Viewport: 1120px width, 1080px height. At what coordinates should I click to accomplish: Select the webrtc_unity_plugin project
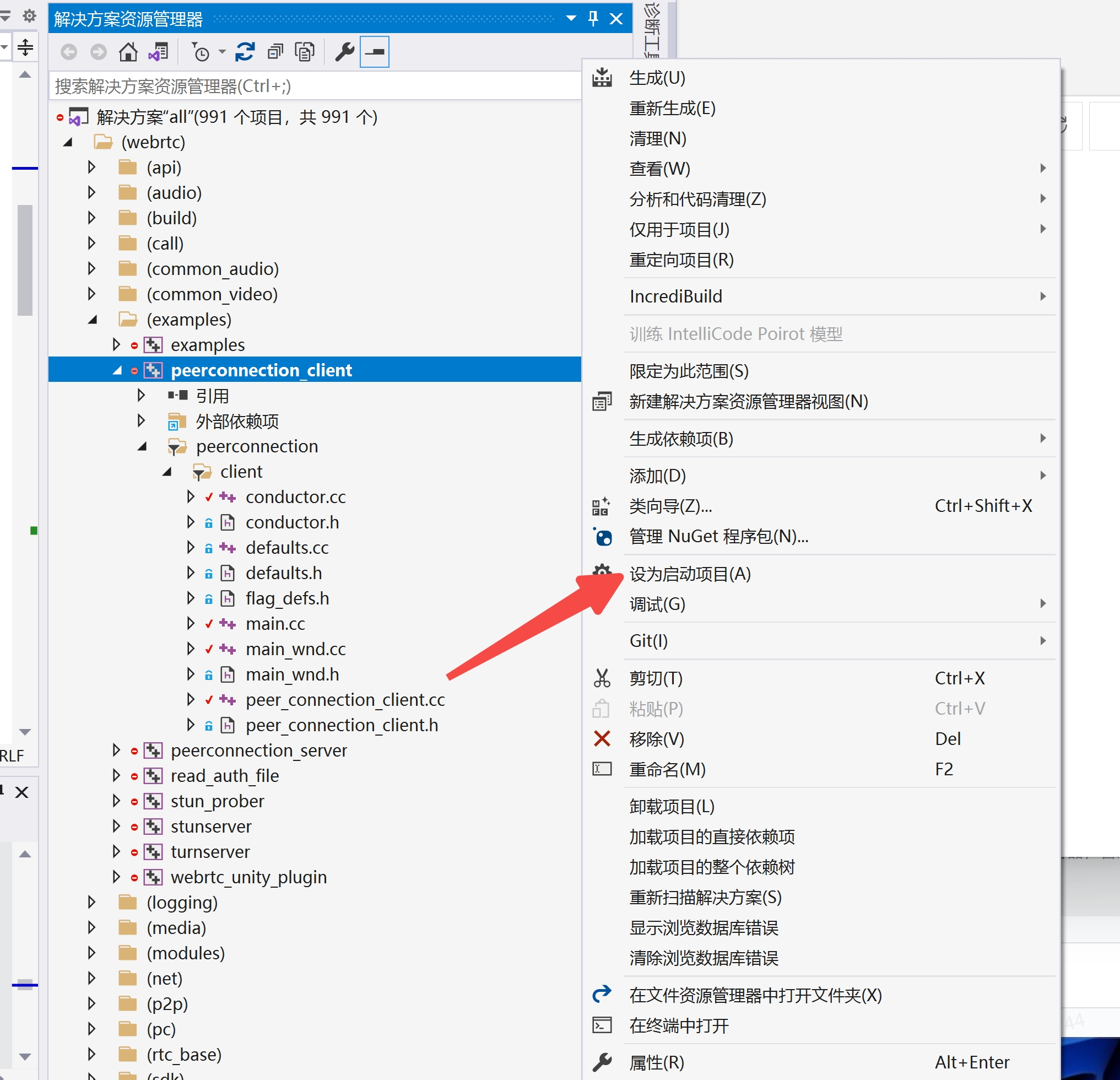[248, 877]
